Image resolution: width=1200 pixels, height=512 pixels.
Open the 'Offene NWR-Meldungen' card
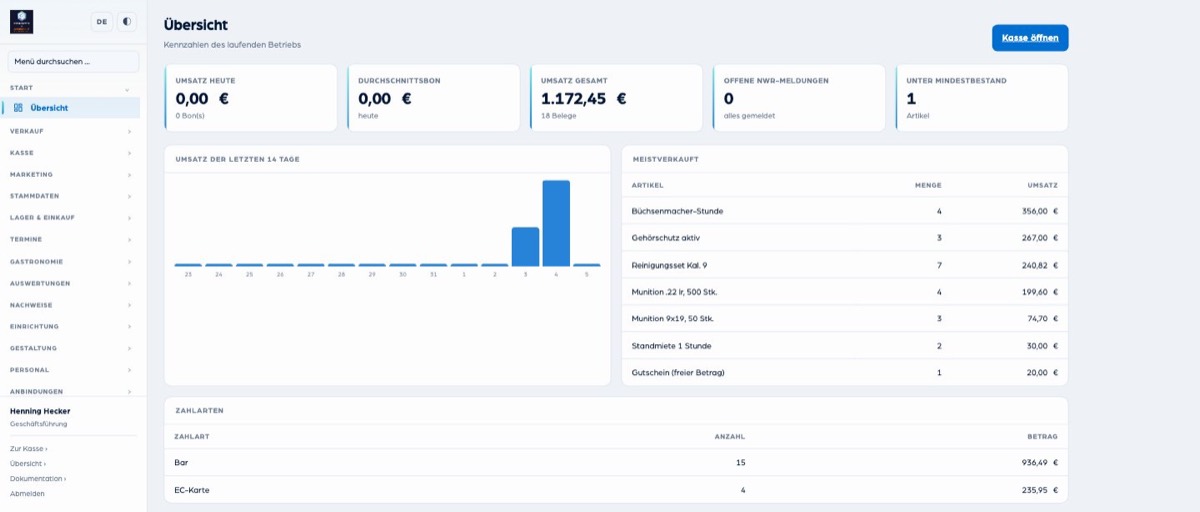click(x=799, y=98)
